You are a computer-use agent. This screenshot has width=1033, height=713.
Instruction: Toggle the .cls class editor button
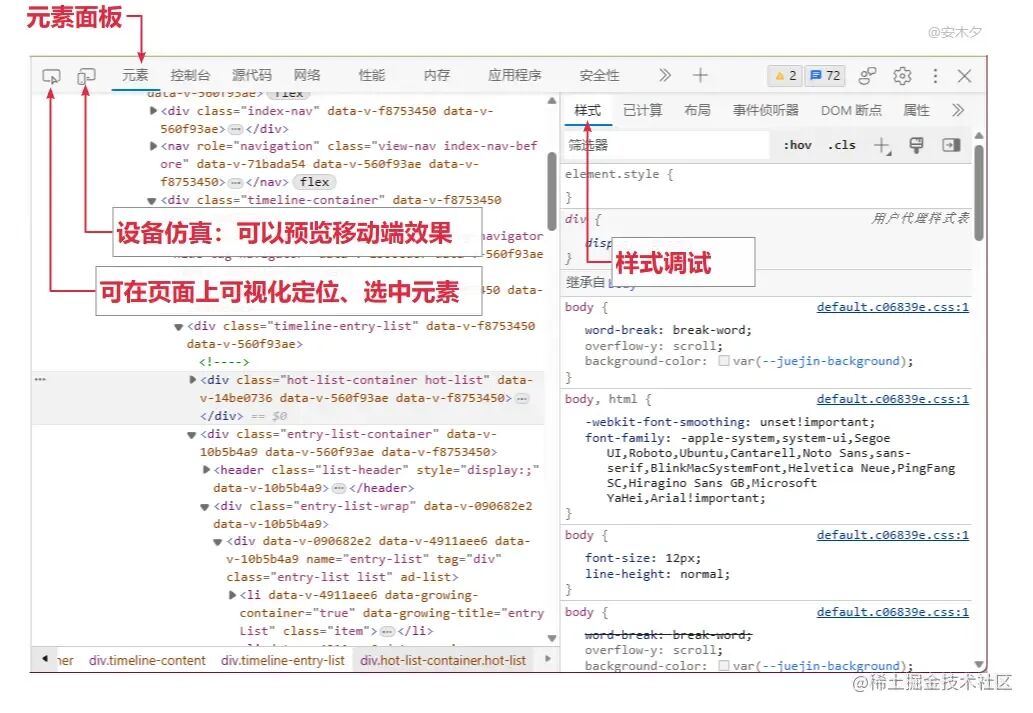842,145
